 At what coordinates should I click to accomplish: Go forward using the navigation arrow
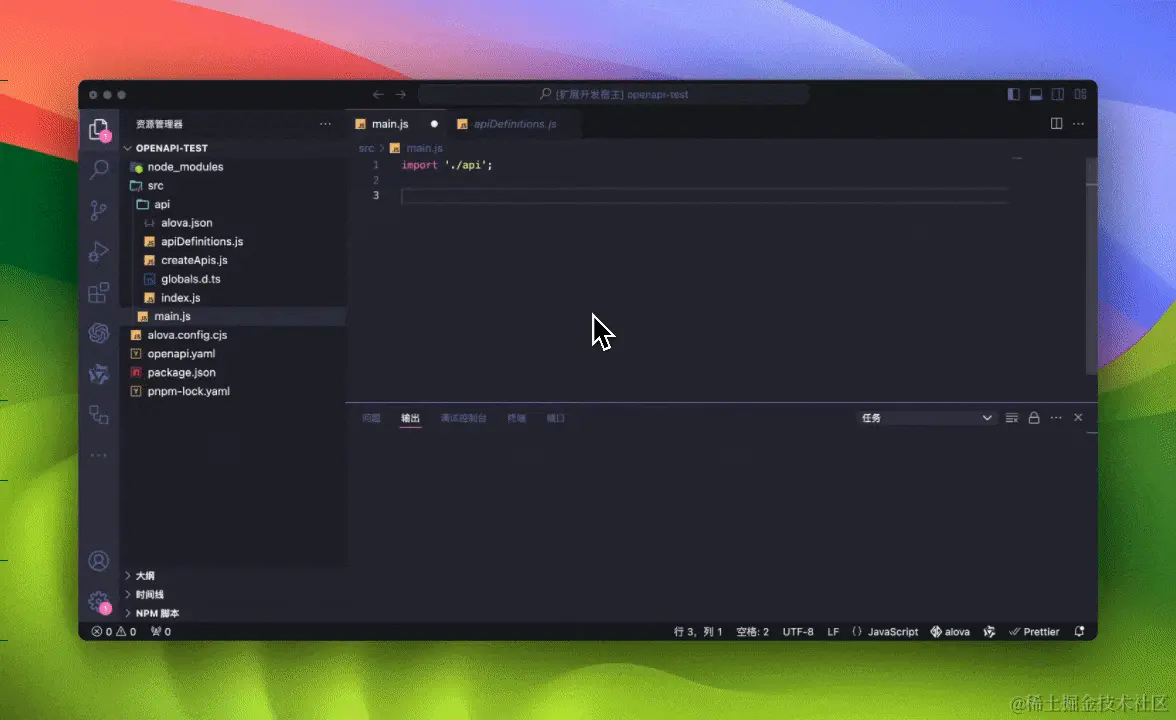pyautogui.click(x=400, y=94)
